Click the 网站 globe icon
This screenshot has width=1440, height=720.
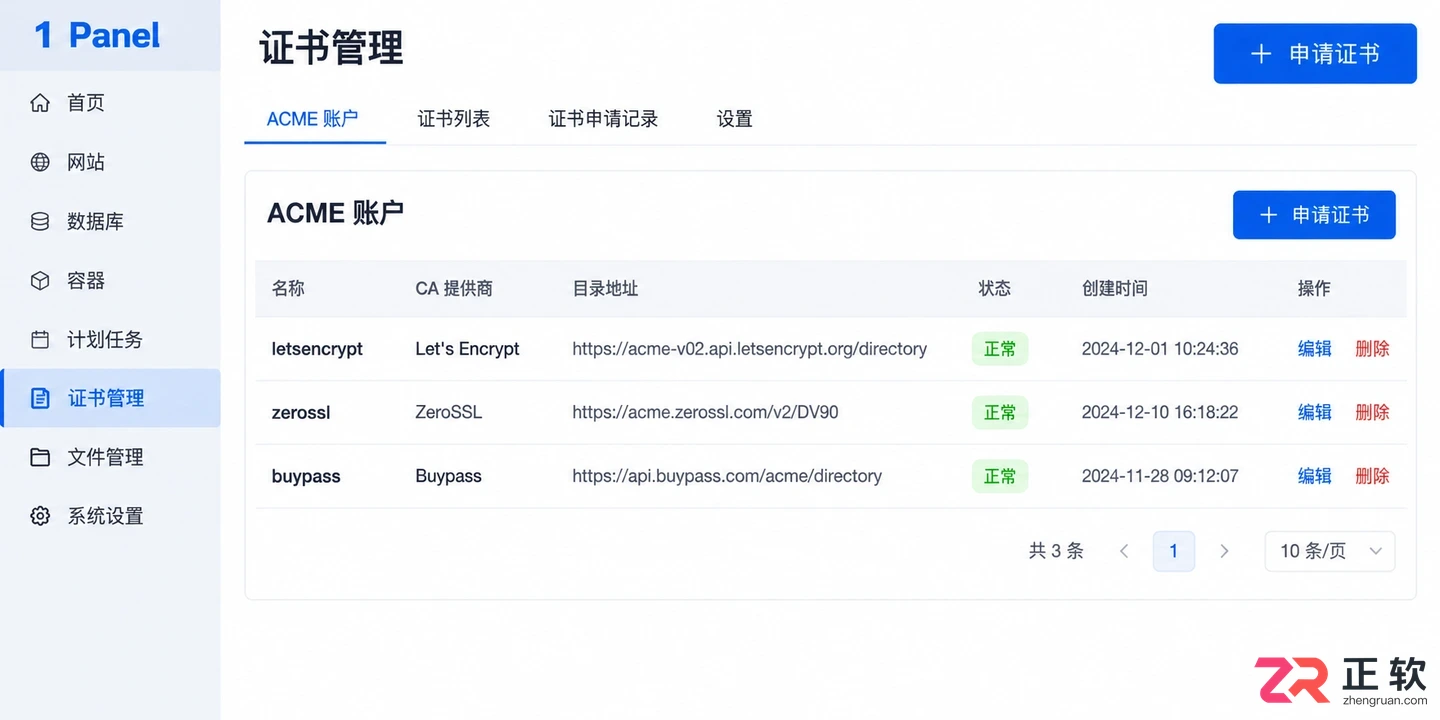(x=40, y=162)
